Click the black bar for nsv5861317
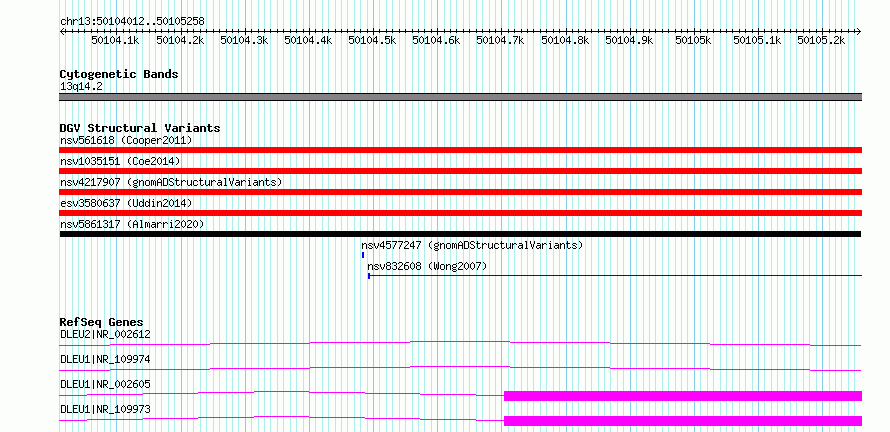890x432 pixels. pyautogui.click(x=460, y=234)
